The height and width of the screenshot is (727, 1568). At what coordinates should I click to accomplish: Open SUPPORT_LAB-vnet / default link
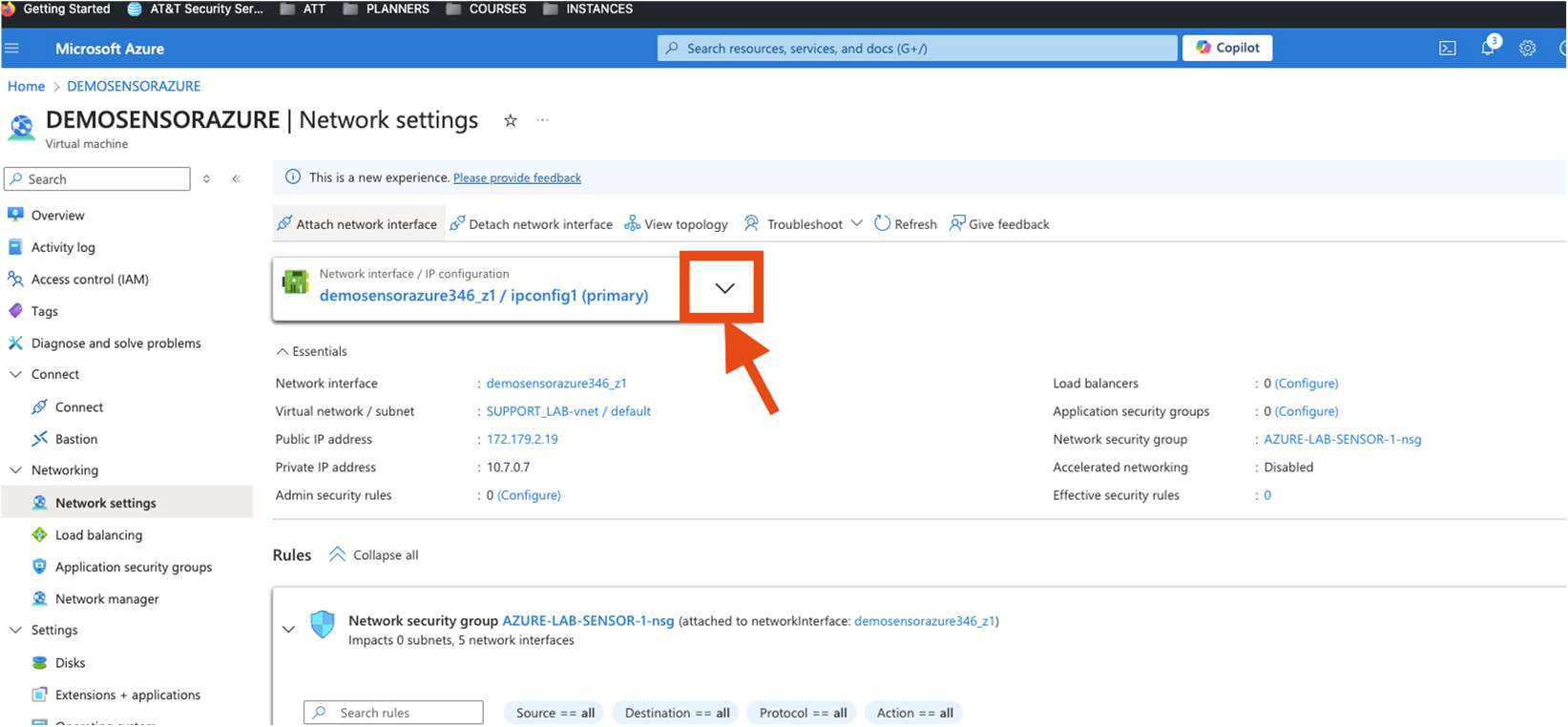click(x=569, y=411)
